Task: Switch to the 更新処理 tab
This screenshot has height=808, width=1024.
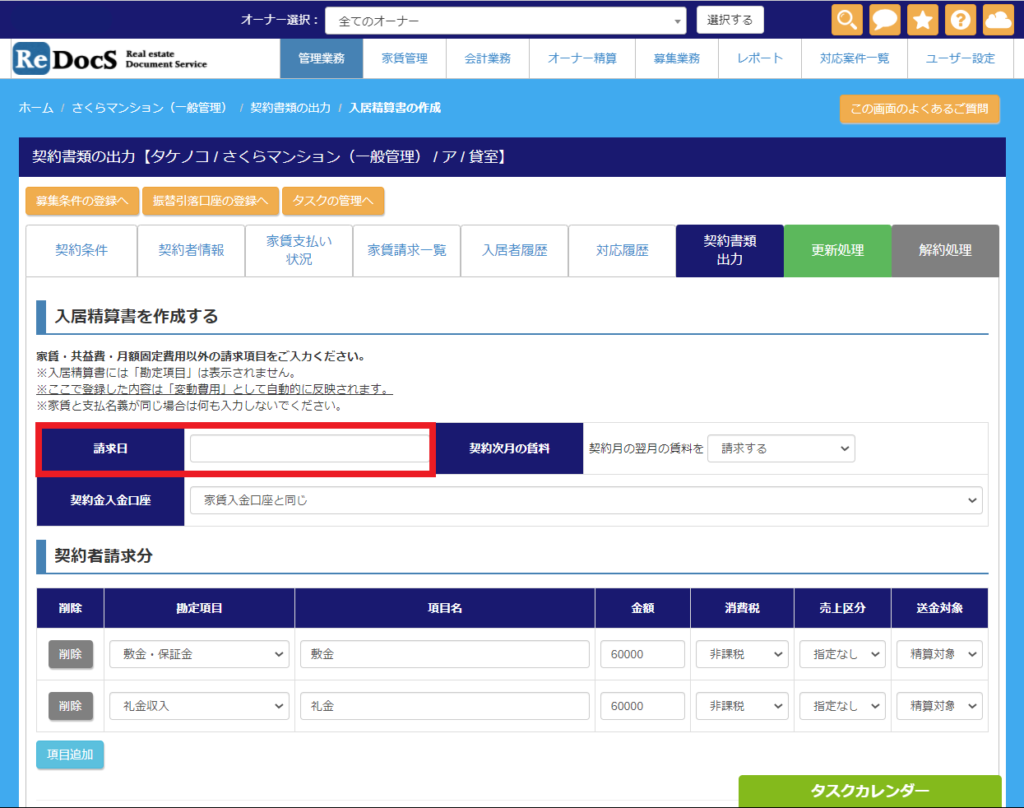Action: coord(837,250)
